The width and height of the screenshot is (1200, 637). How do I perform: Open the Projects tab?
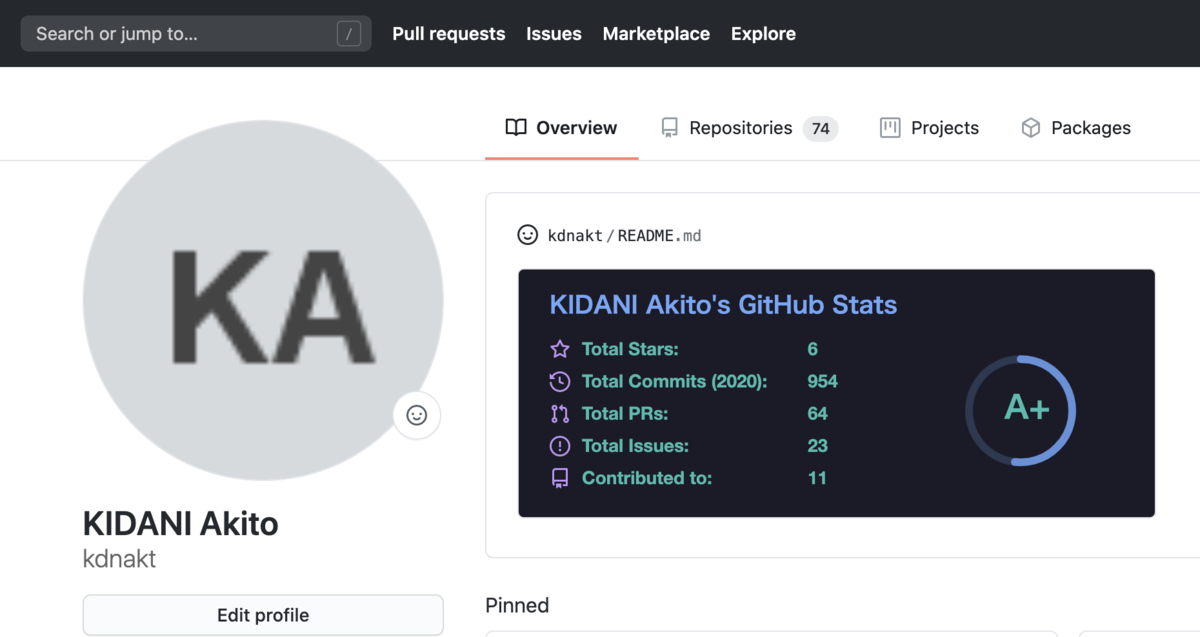(x=930, y=128)
